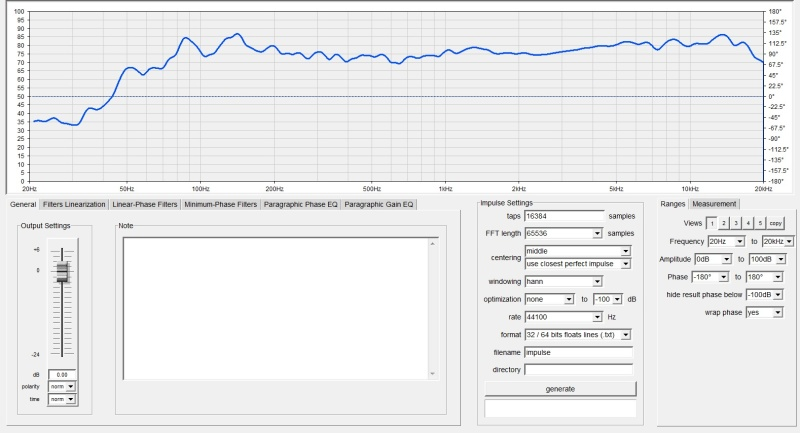This screenshot has height=433, width=800.
Task: Click the copy button beside Views
Action: click(x=776, y=223)
